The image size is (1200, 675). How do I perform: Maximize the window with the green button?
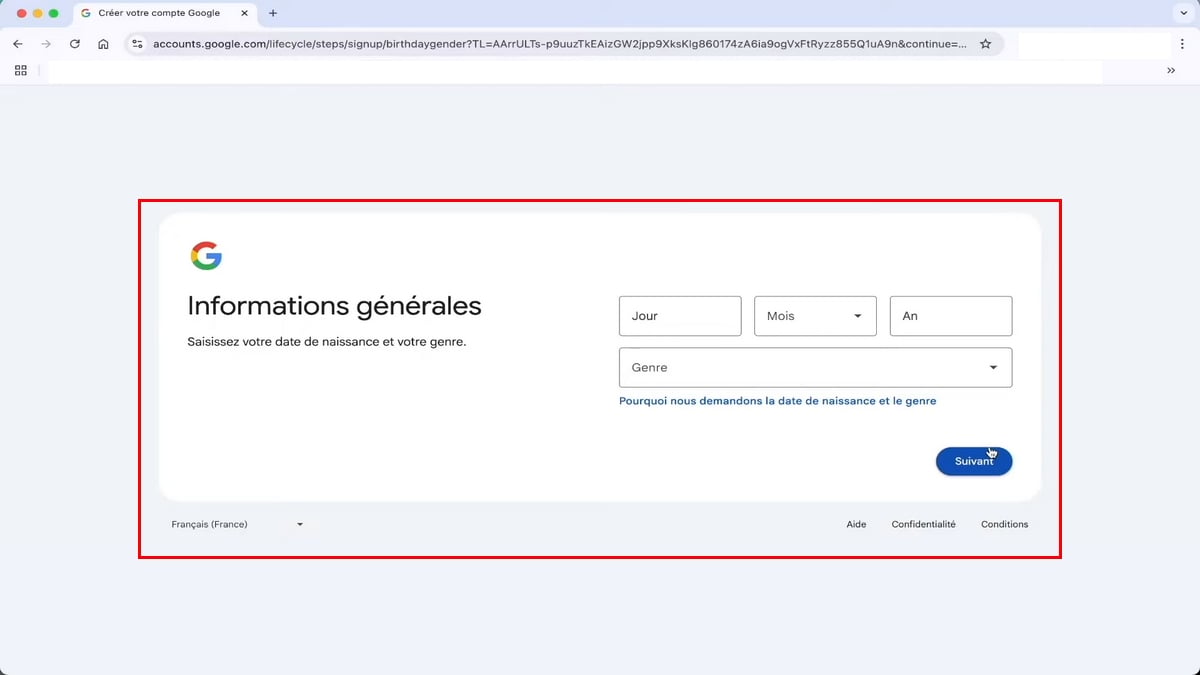pos(54,13)
